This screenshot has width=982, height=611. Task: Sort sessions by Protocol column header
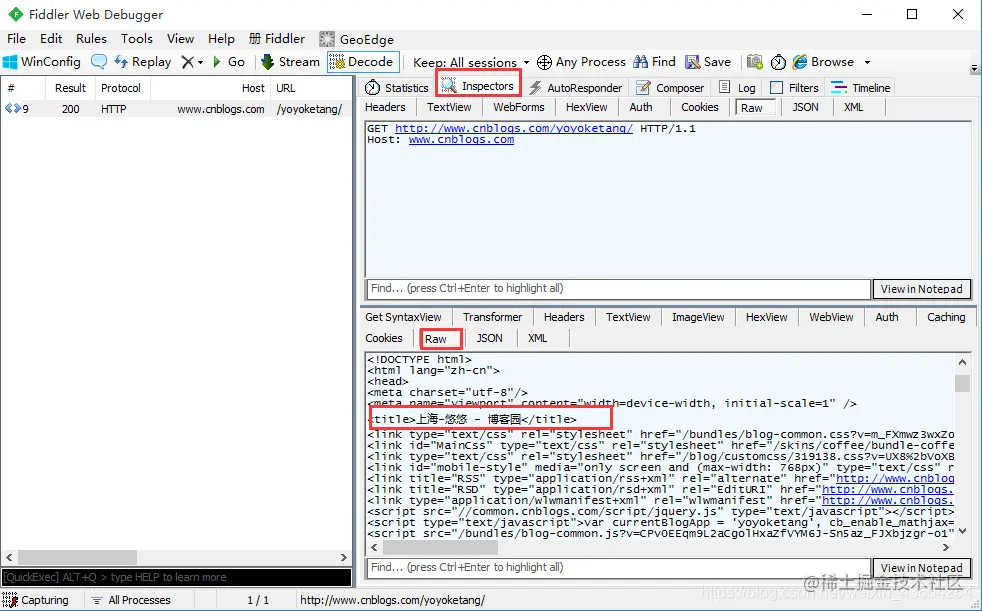click(121, 88)
